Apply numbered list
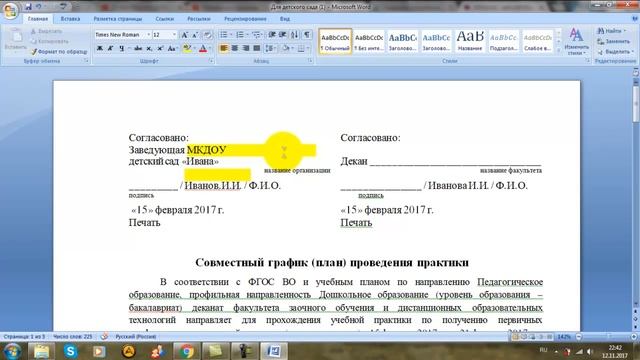The image size is (640, 360). click(x=240, y=35)
